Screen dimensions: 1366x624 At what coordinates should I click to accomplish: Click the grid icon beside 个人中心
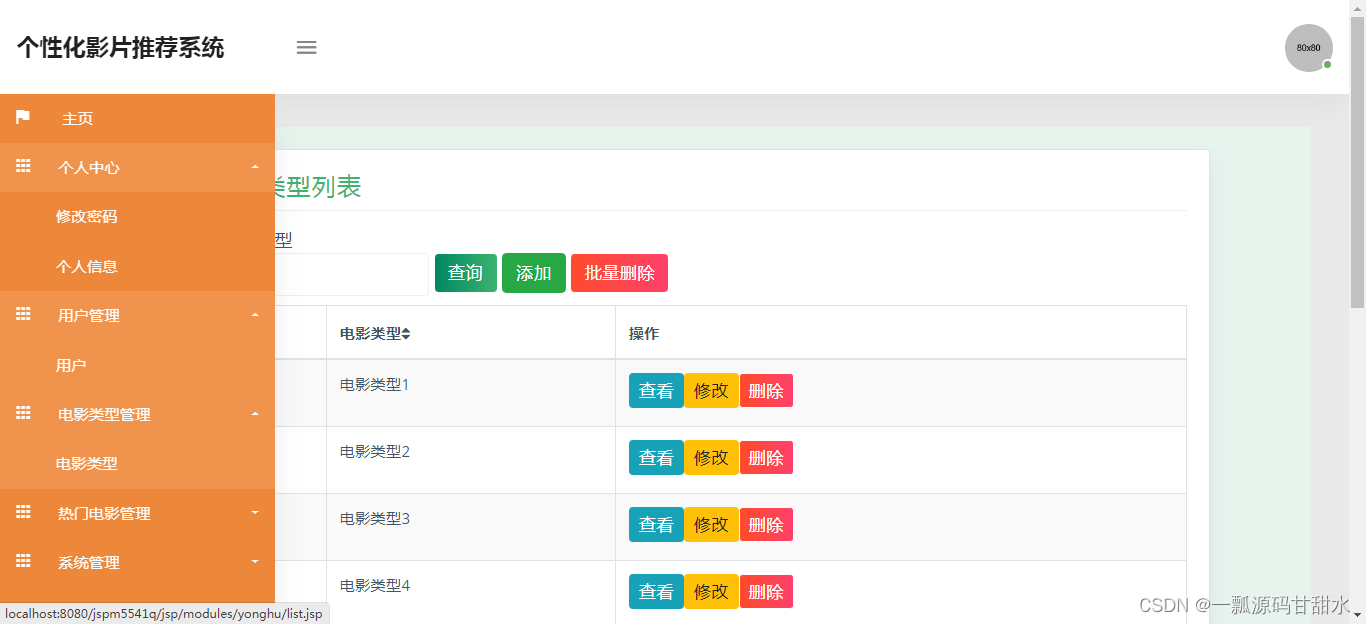(x=23, y=167)
